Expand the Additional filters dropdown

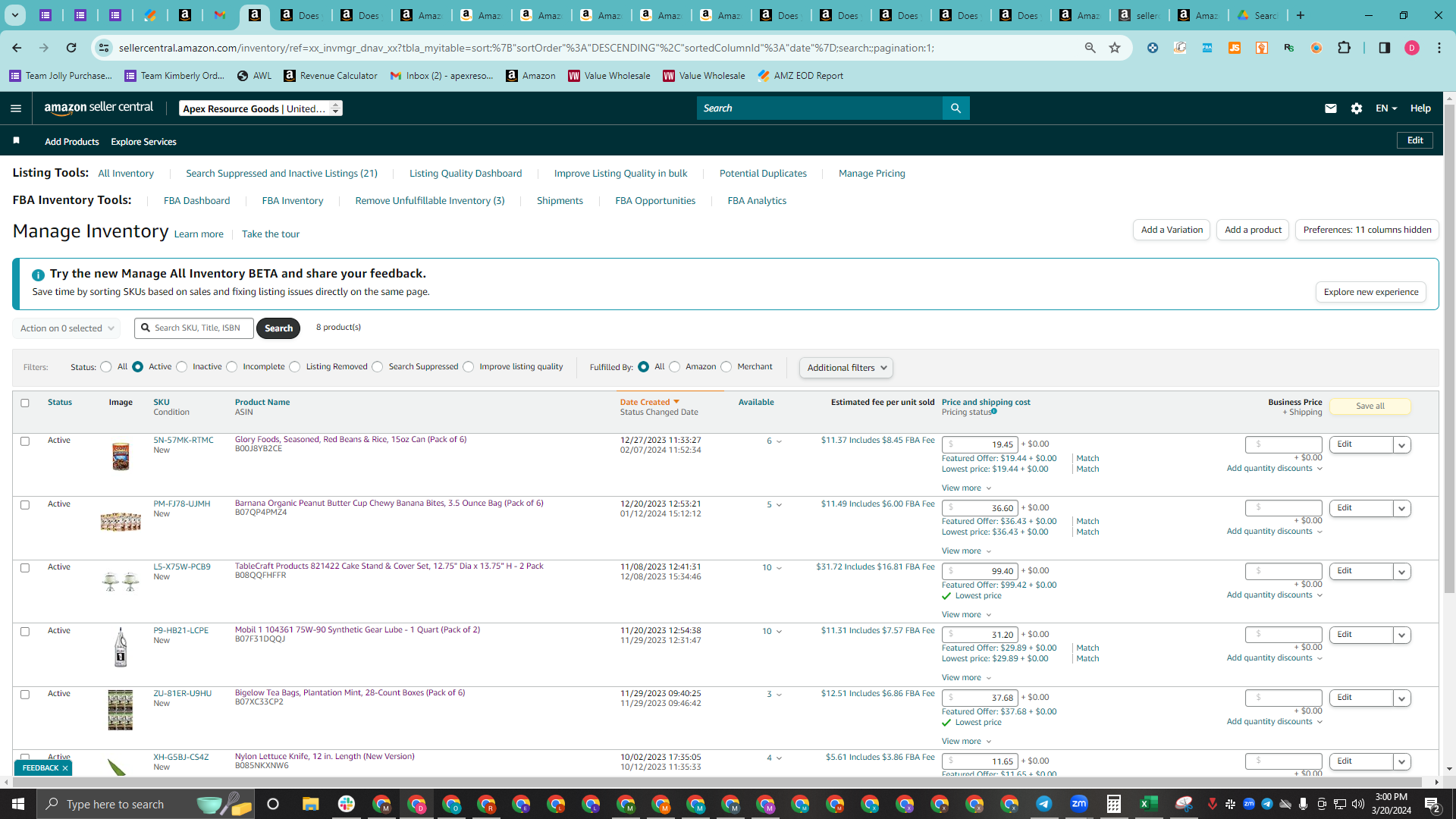pos(846,368)
